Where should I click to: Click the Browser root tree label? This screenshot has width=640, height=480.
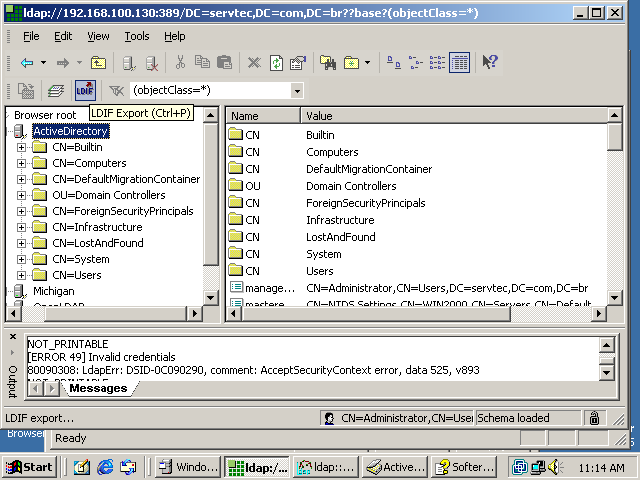[x=45, y=115]
